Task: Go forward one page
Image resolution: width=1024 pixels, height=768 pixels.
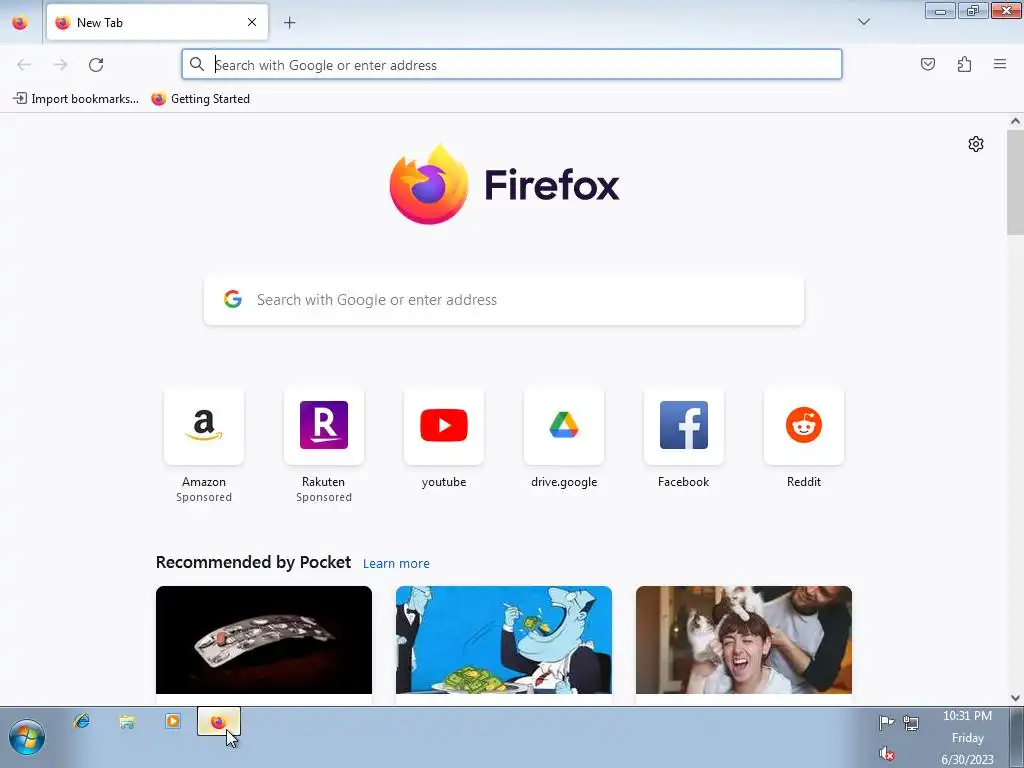Action: (60, 65)
